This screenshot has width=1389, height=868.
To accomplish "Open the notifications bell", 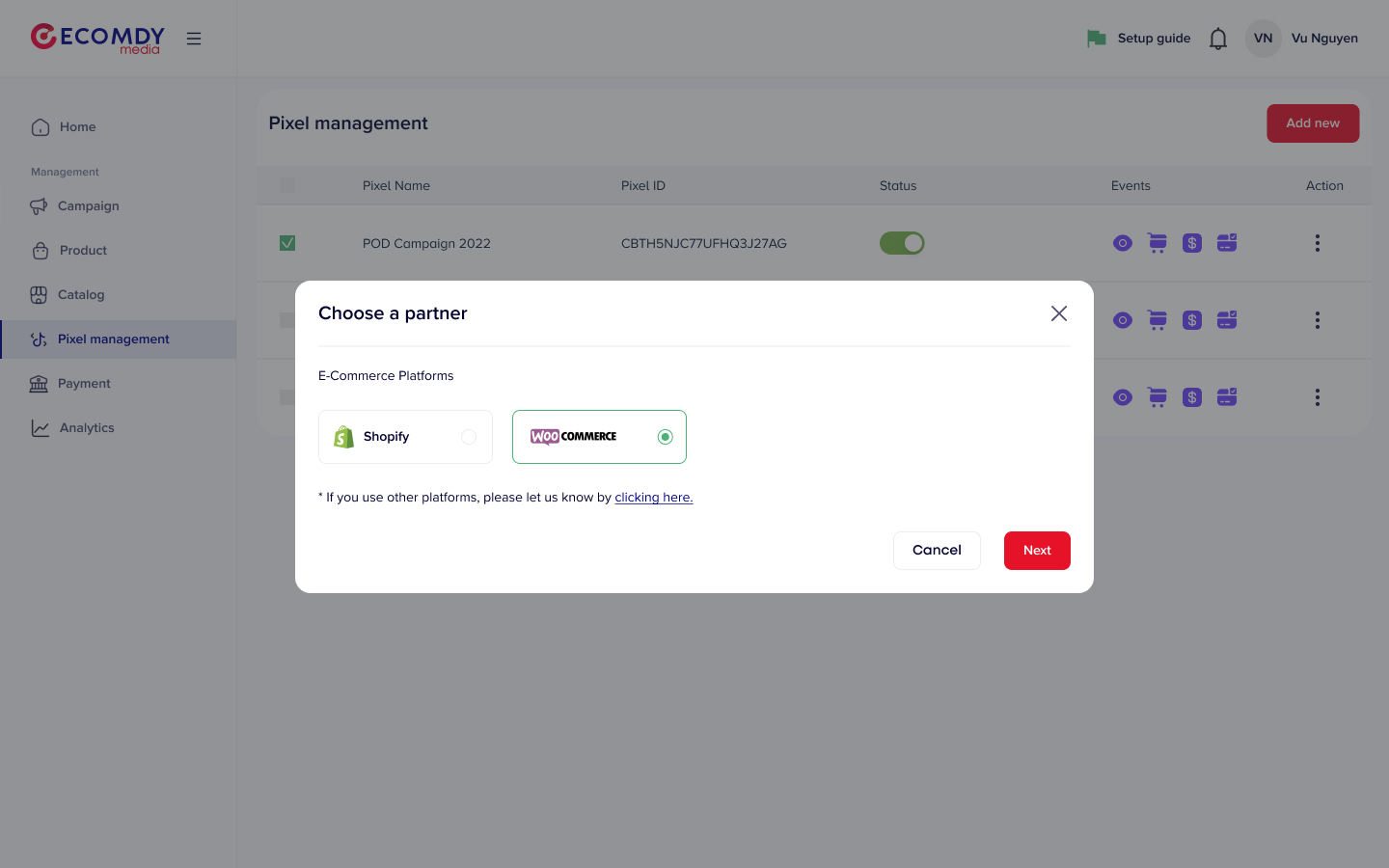I will click(x=1218, y=39).
